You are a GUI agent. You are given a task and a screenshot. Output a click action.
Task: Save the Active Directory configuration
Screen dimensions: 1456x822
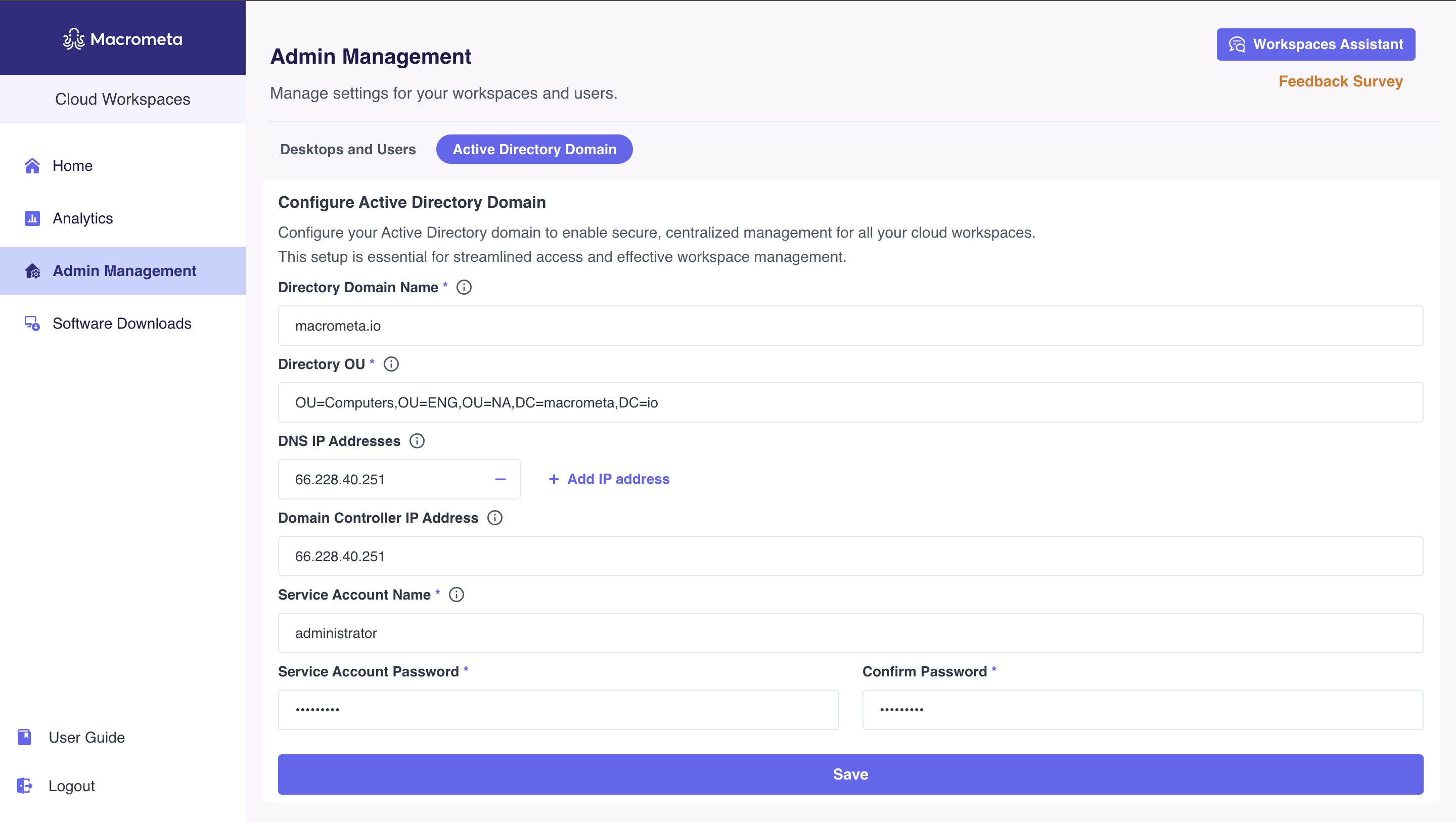850,774
